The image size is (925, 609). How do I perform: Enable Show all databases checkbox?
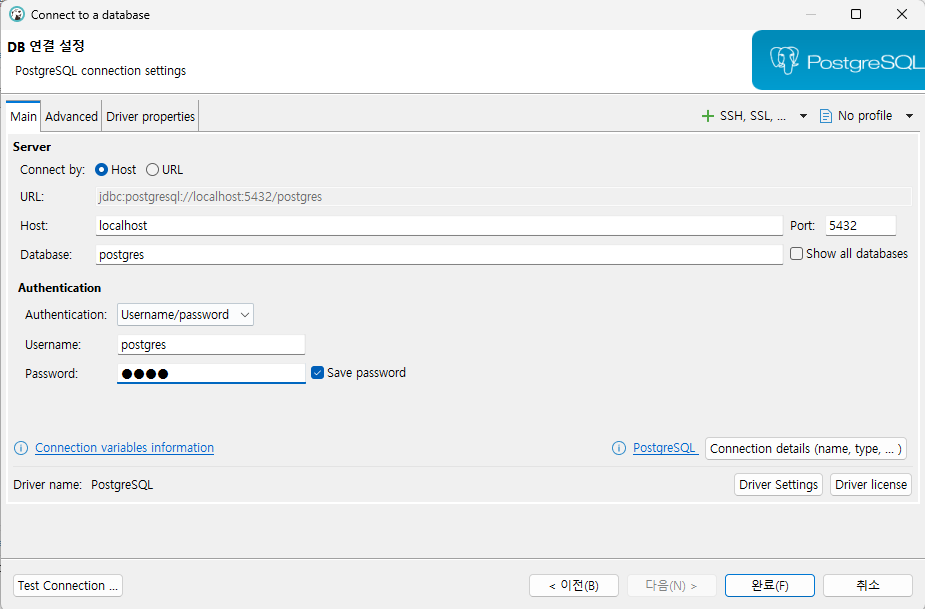pos(796,253)
